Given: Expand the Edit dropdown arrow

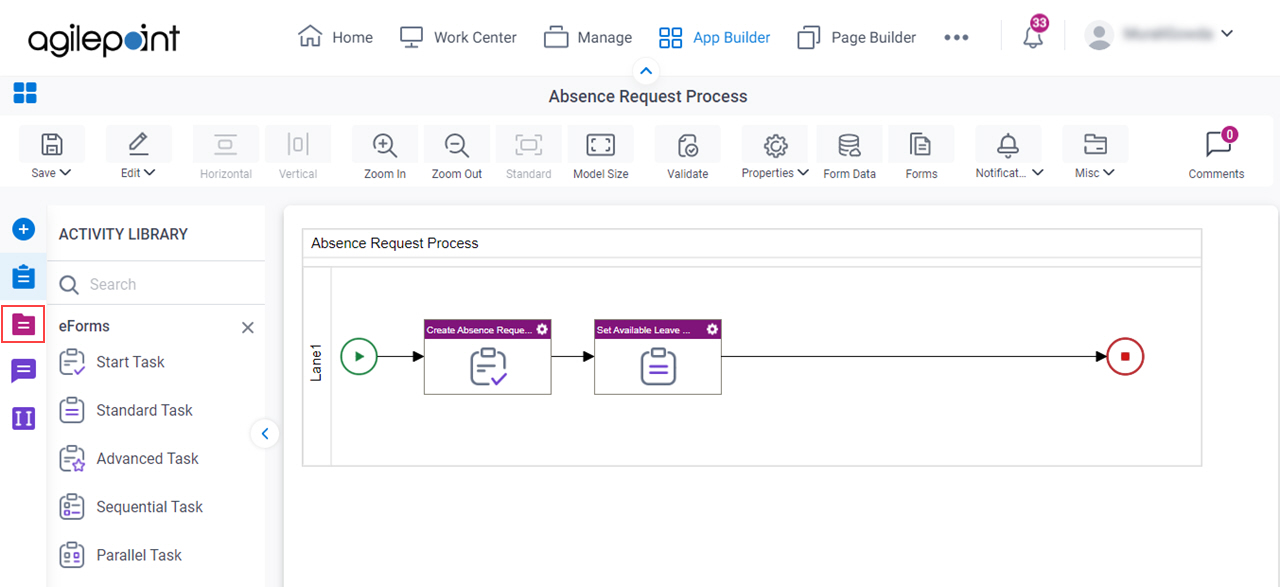Looking at the screenshot, I should coord(150,173).
